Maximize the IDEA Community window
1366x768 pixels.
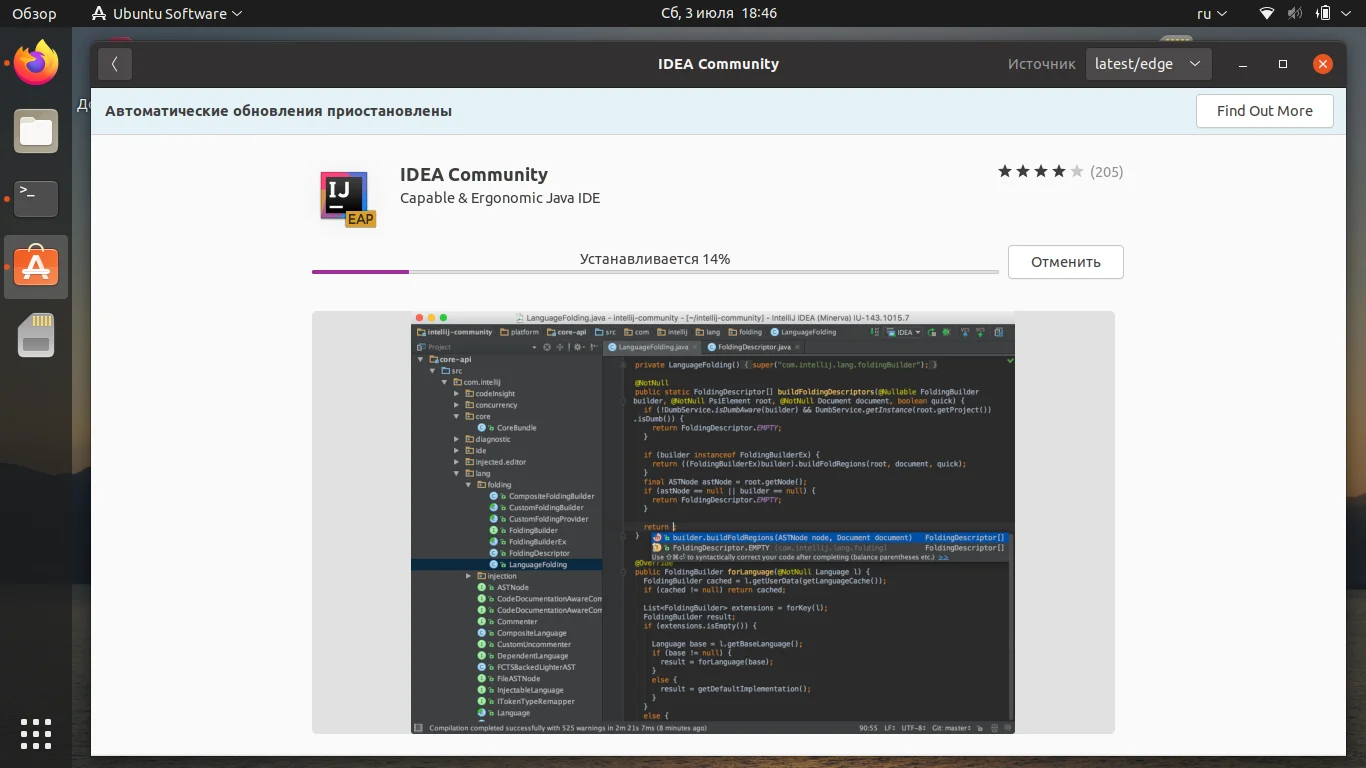point(1283,64)
